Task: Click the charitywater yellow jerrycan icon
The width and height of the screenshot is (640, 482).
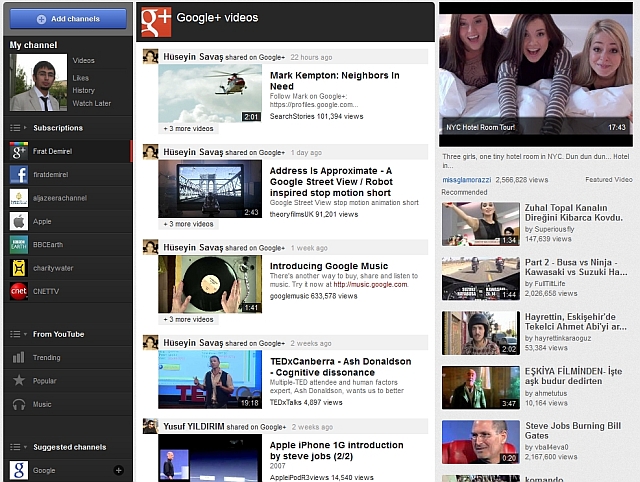Action: (19, 268)
